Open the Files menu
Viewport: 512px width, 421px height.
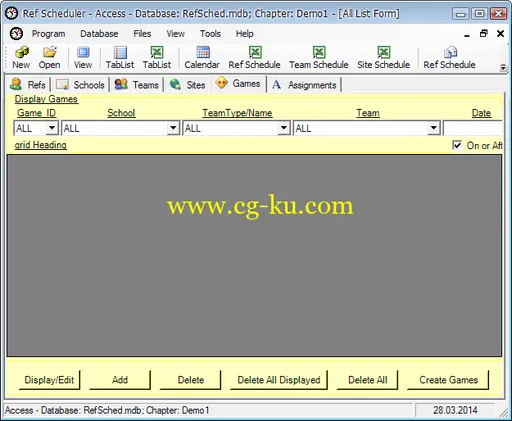pyautogui.click(x=142, y=34)
